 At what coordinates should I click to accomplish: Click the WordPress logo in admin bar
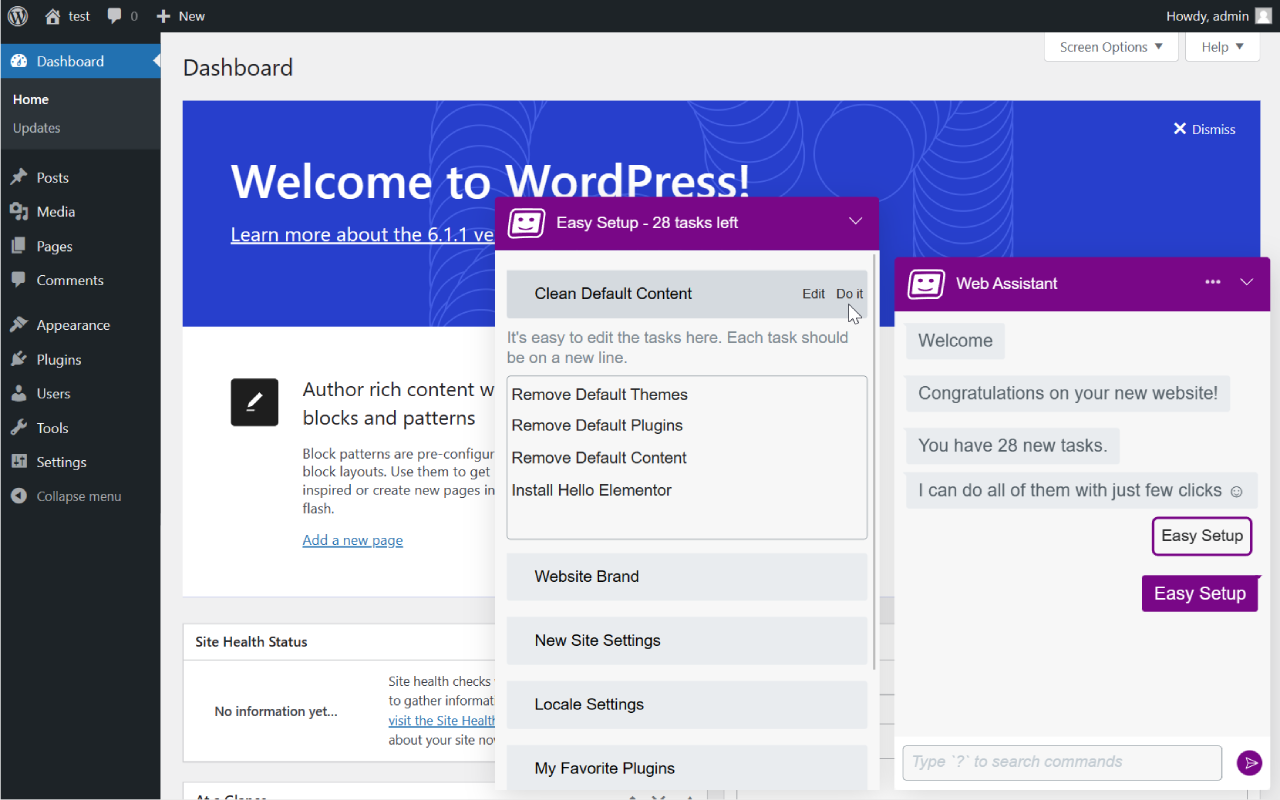click(x=18, y=16)
